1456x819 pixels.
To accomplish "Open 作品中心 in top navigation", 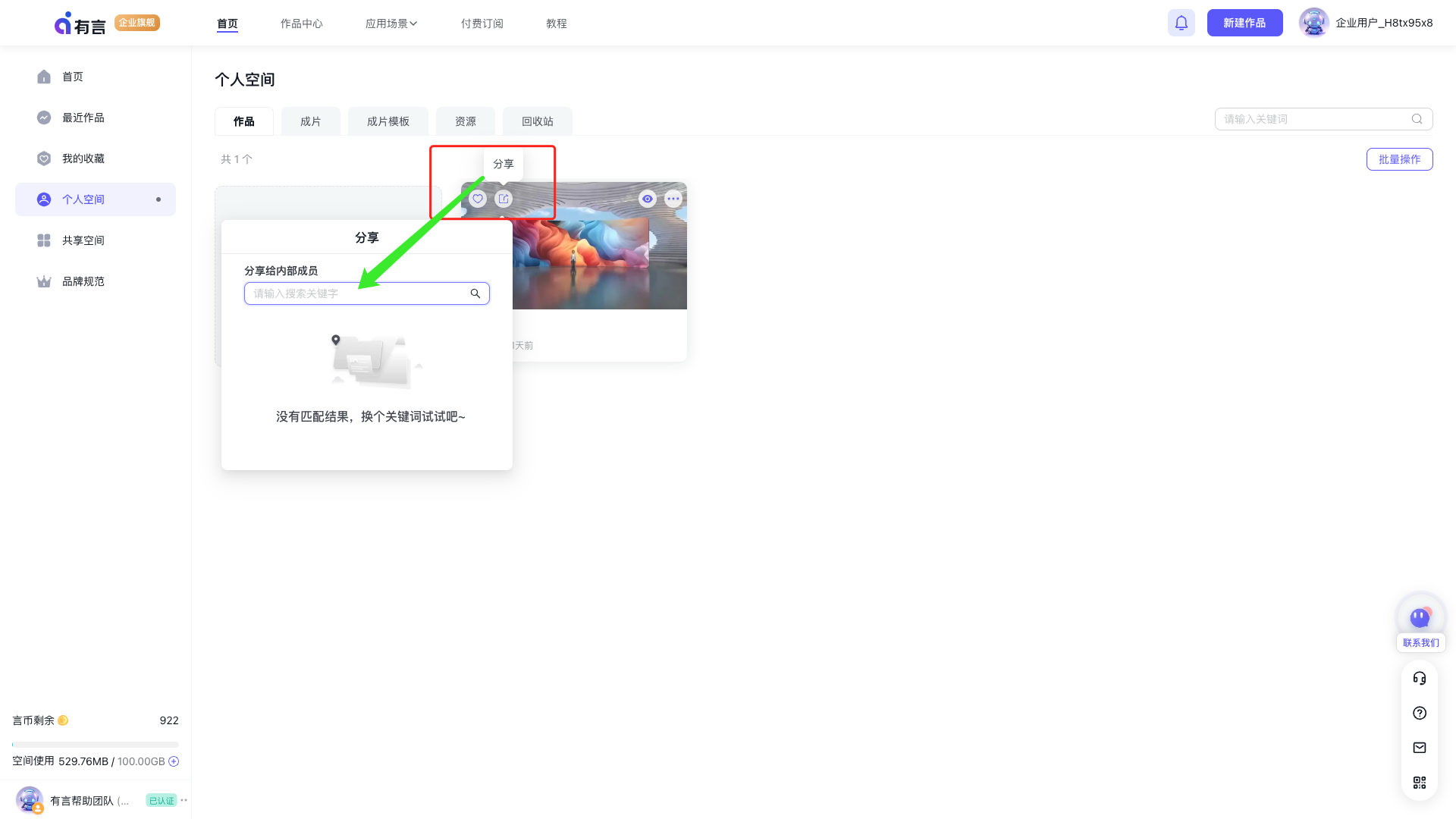I will click(x=302, y=24).
